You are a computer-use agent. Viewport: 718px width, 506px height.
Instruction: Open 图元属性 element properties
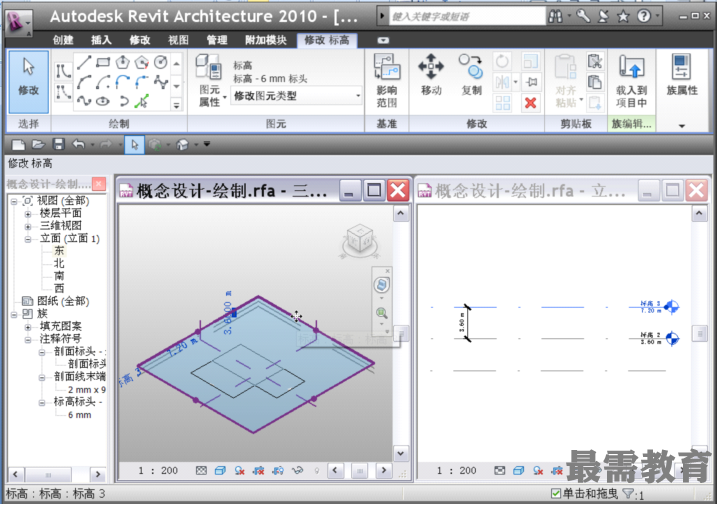(x=209, y=81)
